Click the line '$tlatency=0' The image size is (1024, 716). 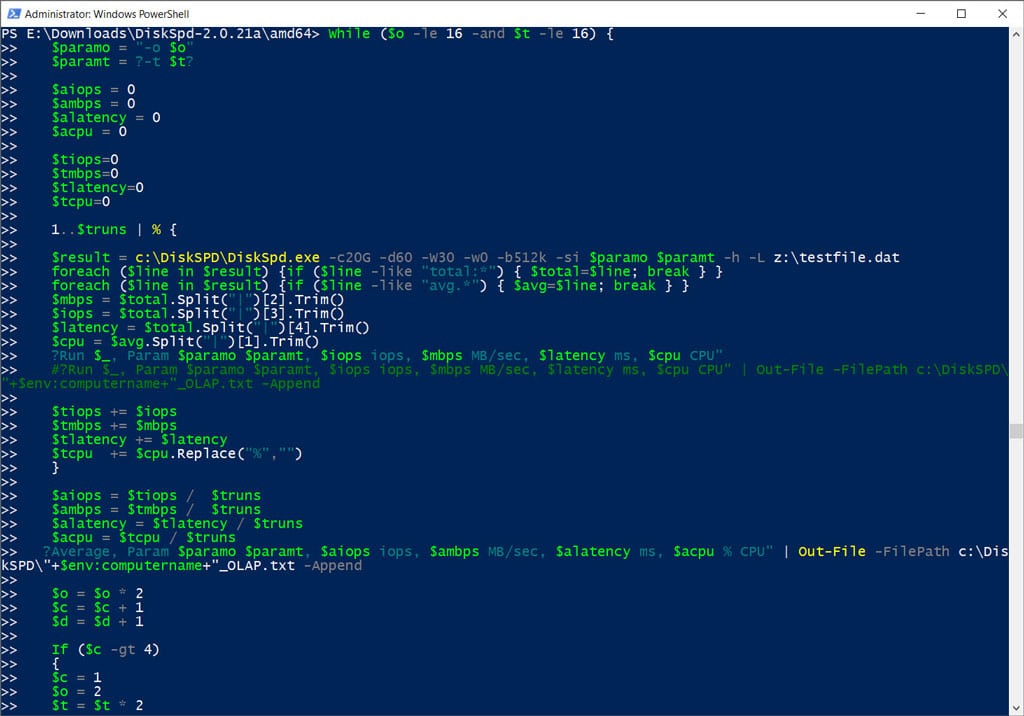pos(98,188)
